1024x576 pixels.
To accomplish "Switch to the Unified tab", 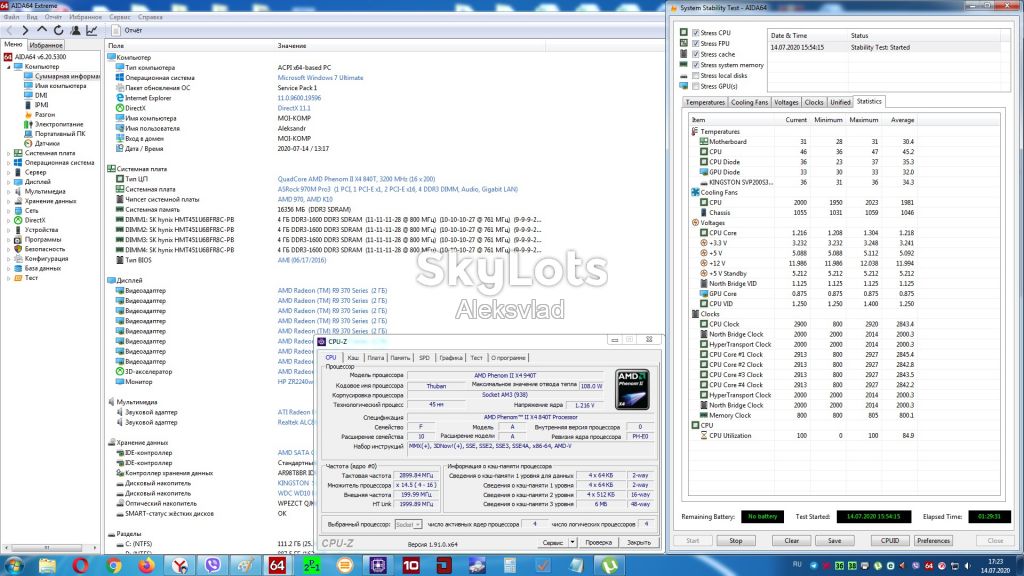I will (x=840, y=102).
